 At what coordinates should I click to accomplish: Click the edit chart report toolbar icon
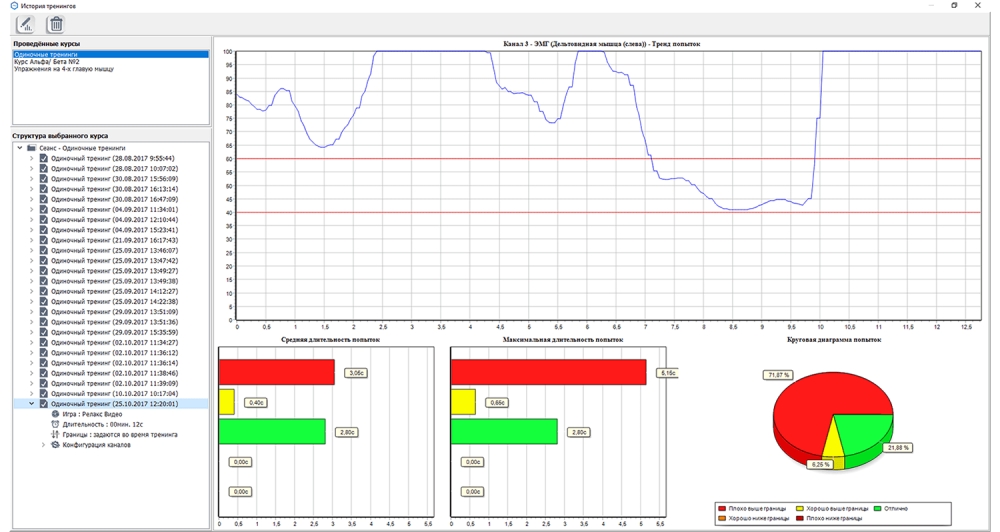pos(24,25)
